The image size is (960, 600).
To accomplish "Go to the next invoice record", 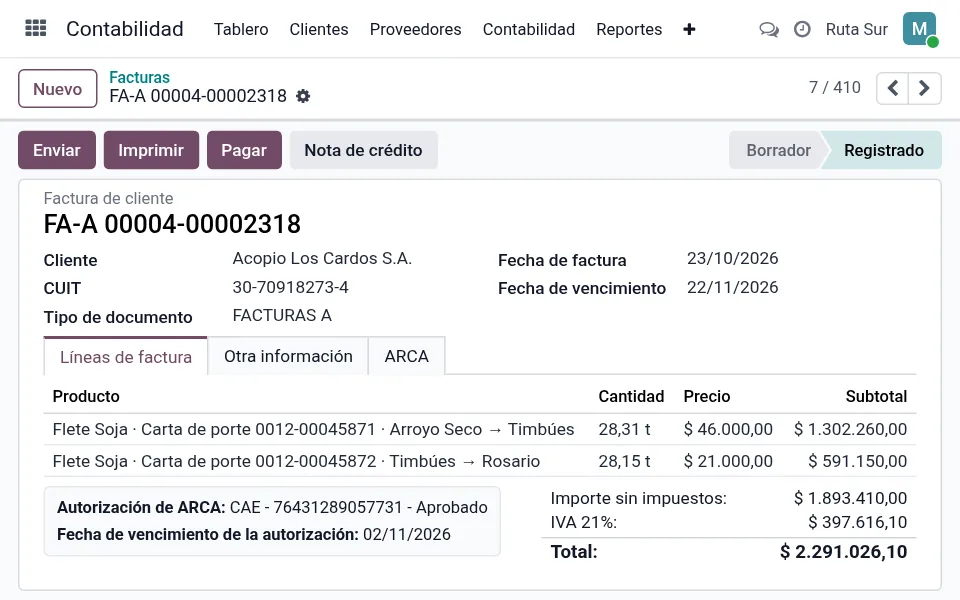I will [x=924, y=88].
